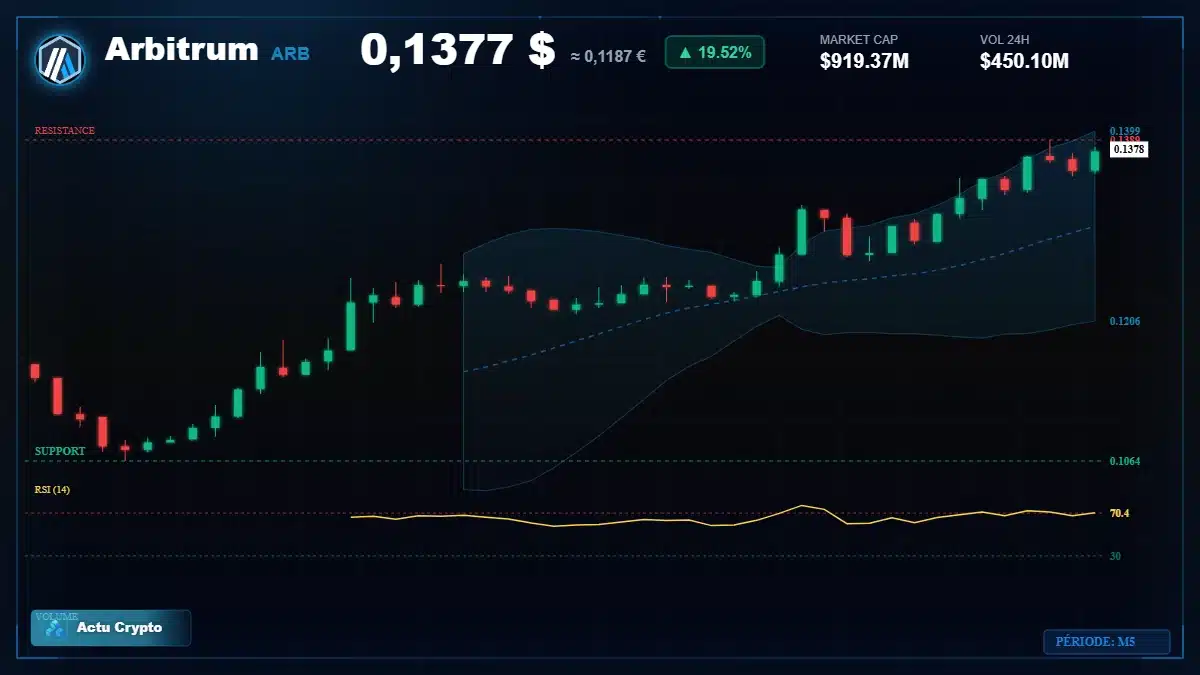This screenshot has width=1200, height=675.
Task: Click the last green candlestick on the chart
Action: [x=1095, y=160]
